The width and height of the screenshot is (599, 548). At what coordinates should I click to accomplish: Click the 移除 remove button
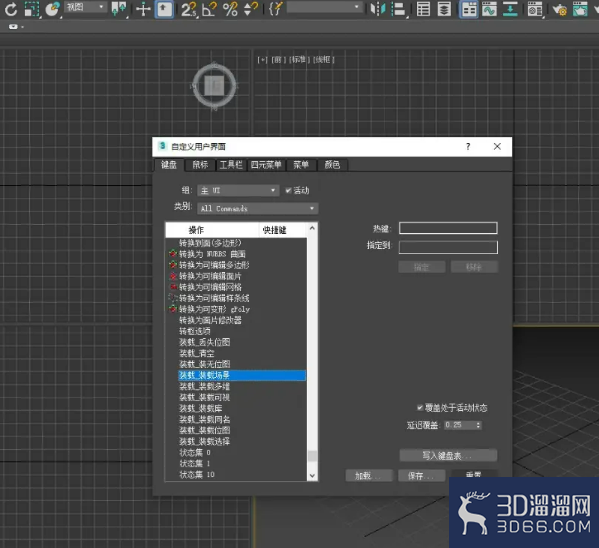(474, 267)
